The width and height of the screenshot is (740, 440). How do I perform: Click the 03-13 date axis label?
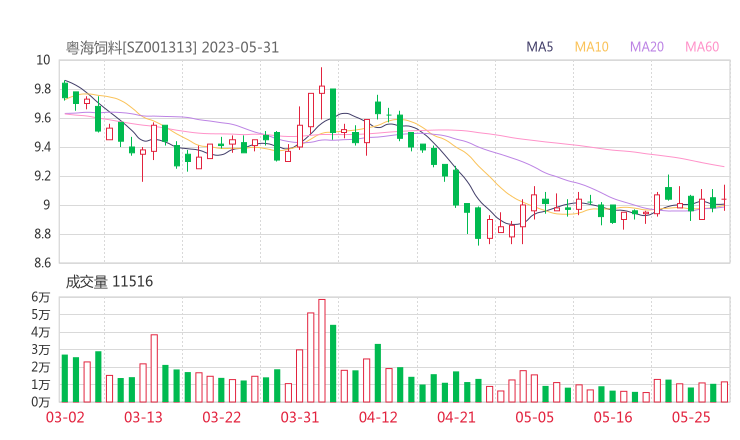tap(143, 417)
